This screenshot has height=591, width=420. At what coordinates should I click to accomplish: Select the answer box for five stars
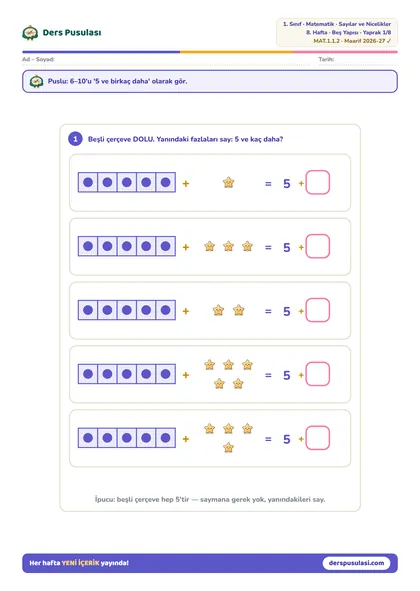[x=317, y=374]
